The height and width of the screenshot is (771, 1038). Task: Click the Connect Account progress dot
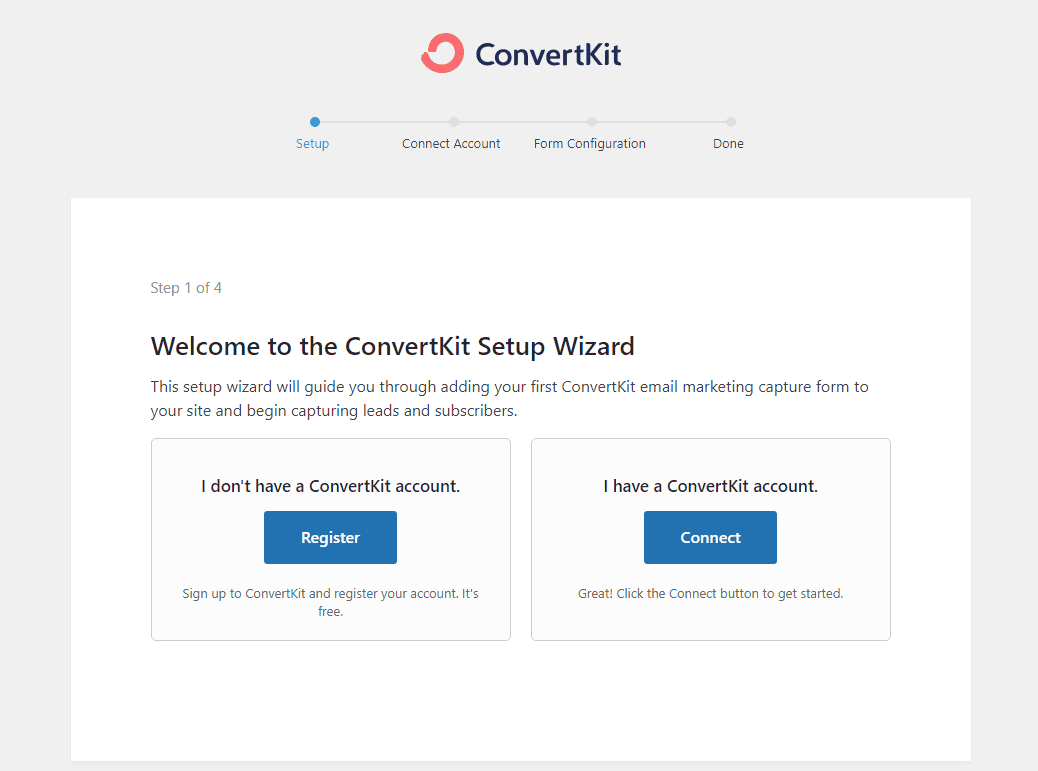click(453, 122)
